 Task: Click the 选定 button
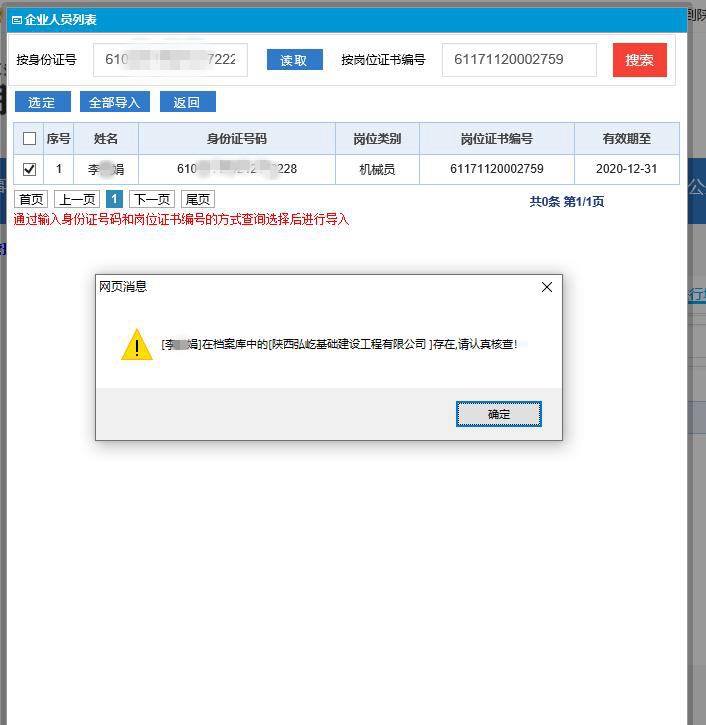click(42, 102)
